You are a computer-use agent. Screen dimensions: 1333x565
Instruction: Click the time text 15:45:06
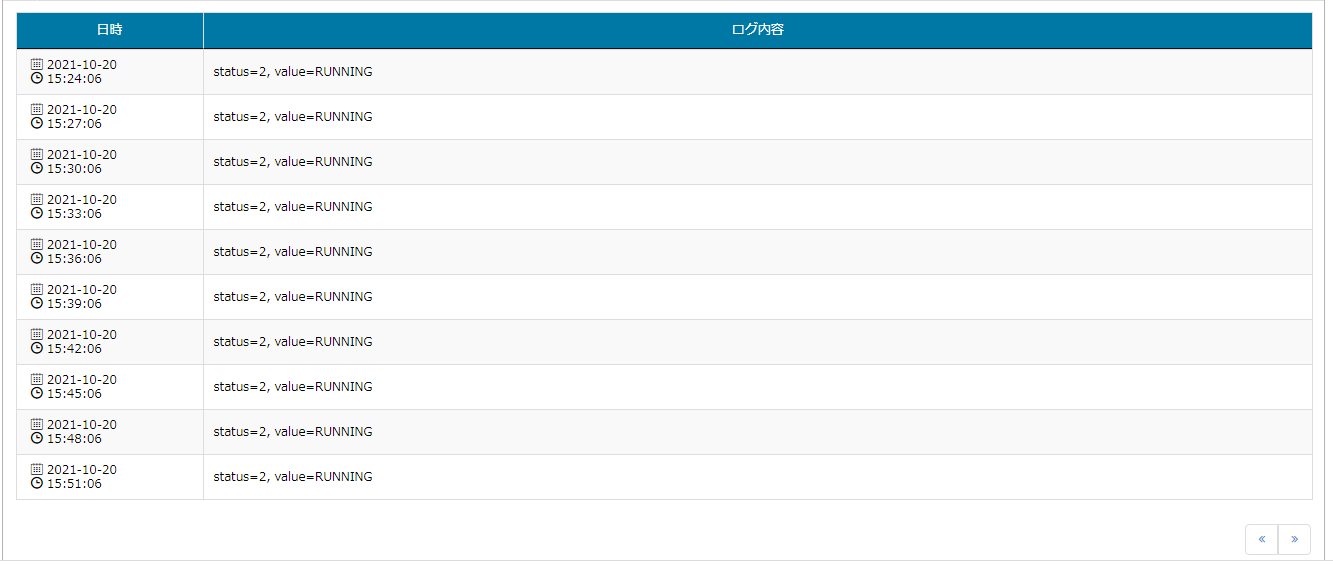(x=74, y=394)
